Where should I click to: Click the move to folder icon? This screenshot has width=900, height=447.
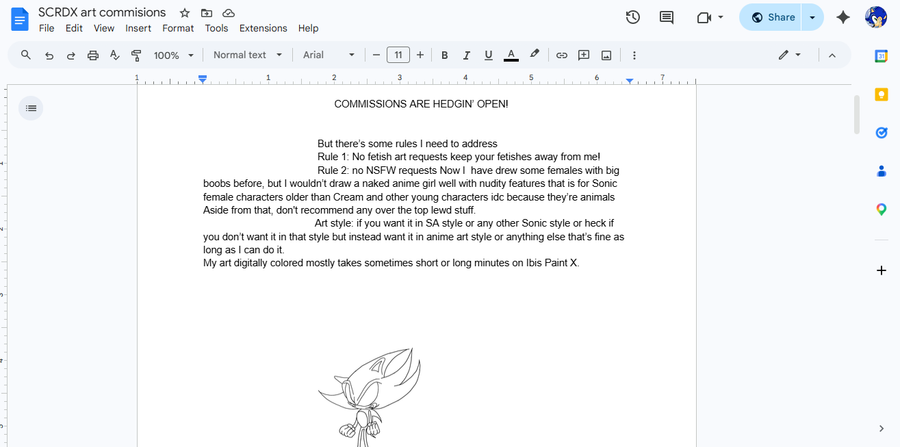click(x=206, y=13)
